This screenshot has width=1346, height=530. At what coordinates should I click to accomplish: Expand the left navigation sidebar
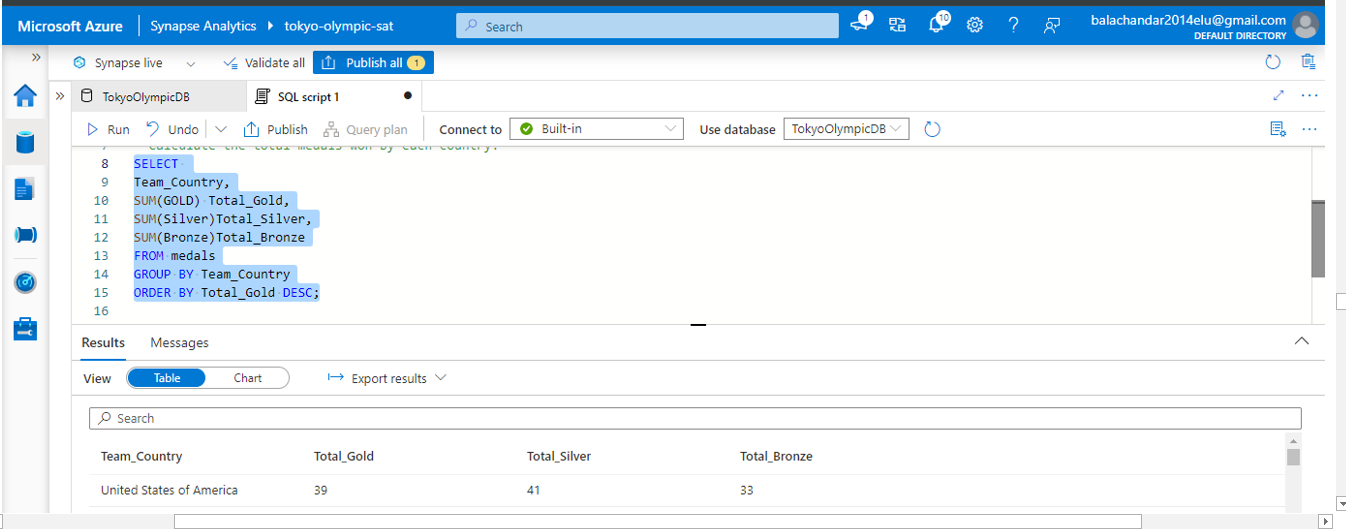(x=36, y=58)
